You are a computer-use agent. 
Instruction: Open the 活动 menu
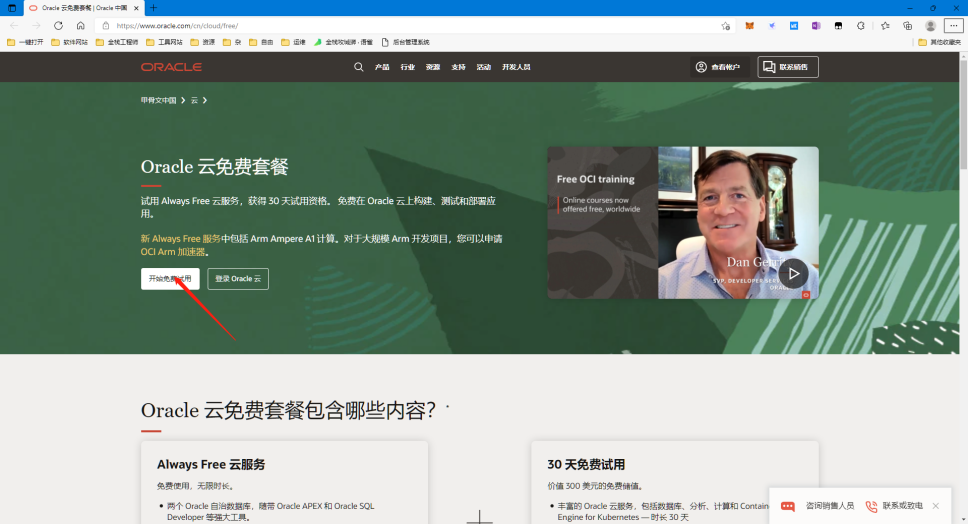483,67
